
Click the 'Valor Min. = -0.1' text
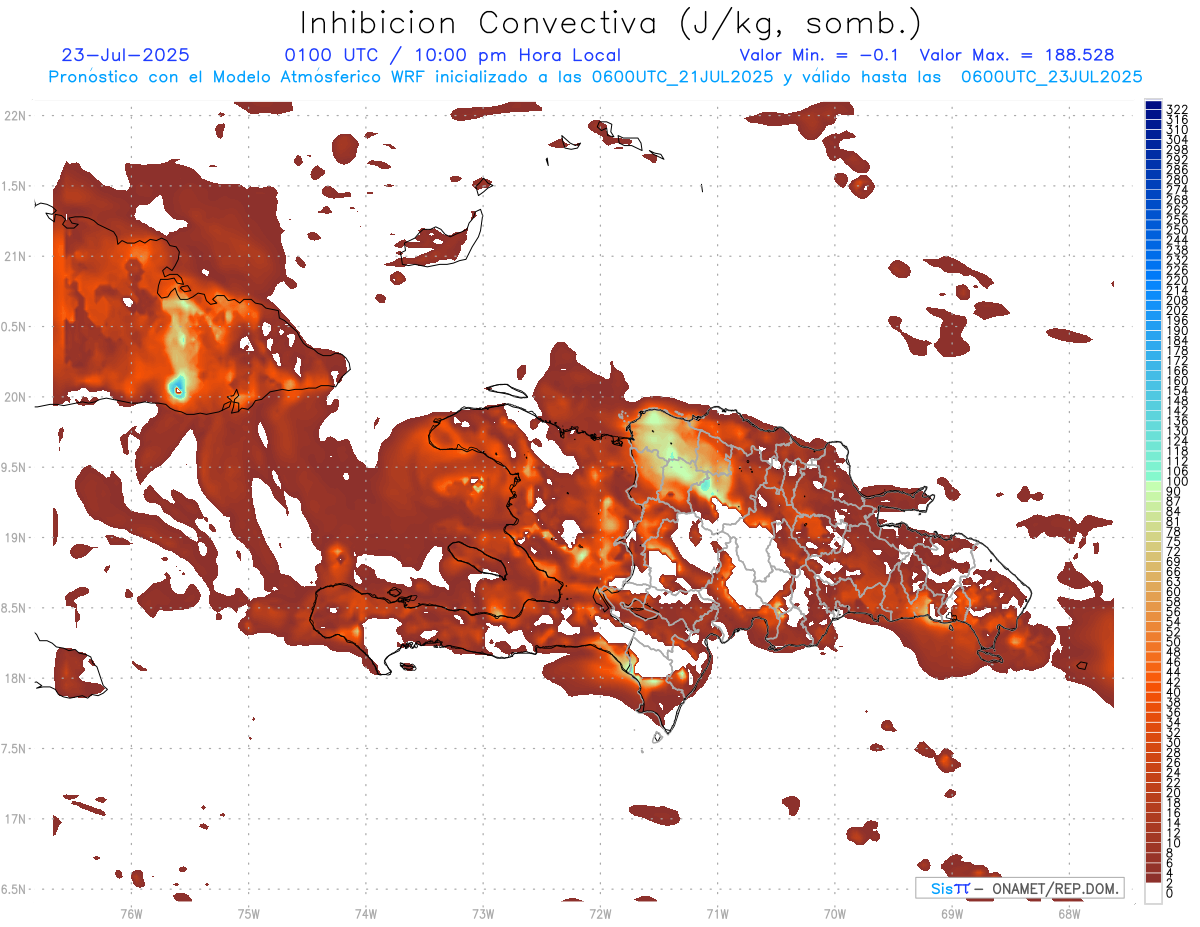[x=820, y=55]
